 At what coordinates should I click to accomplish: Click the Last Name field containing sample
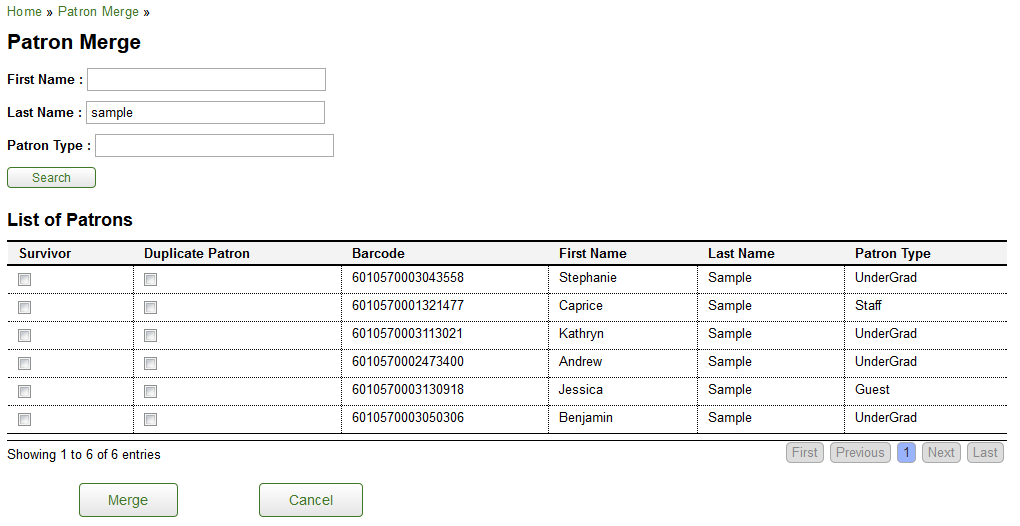pos(206,112)
